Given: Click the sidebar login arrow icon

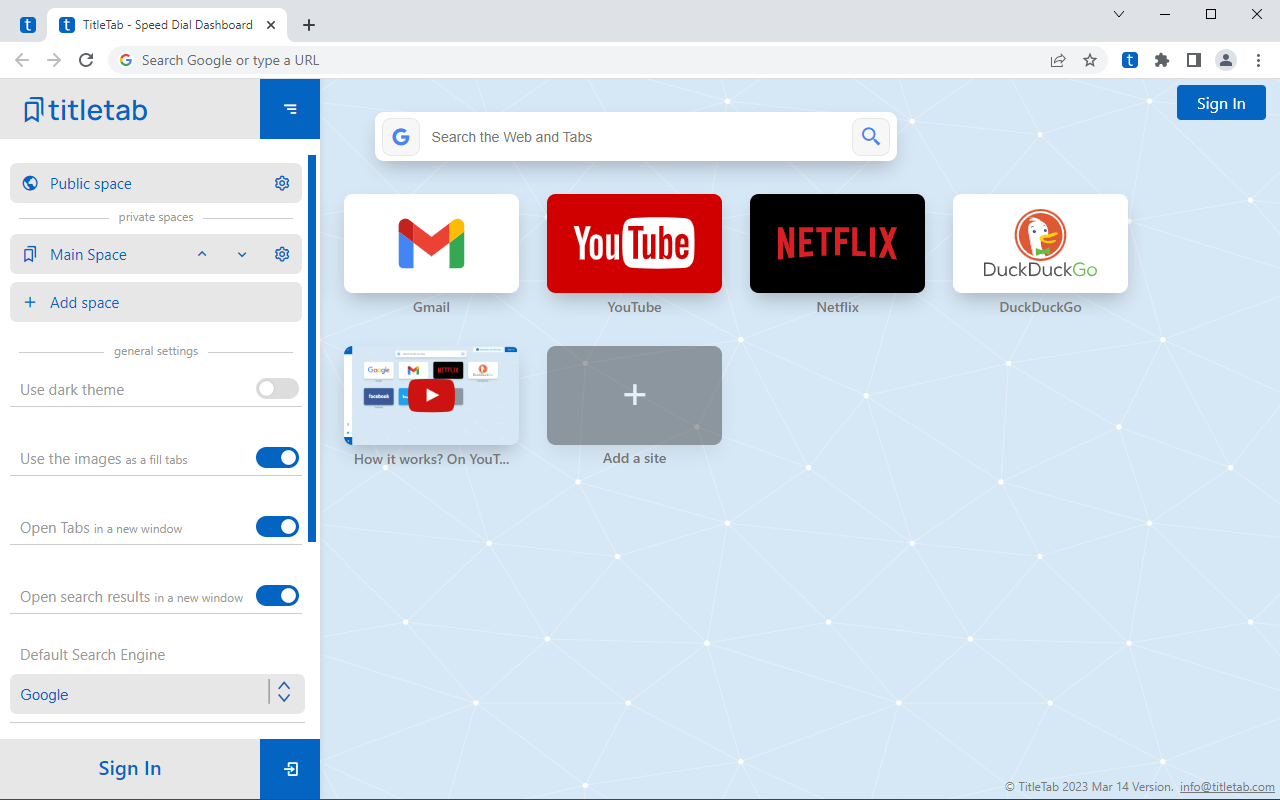Looking at the screenshot, I should click(290, 769).
